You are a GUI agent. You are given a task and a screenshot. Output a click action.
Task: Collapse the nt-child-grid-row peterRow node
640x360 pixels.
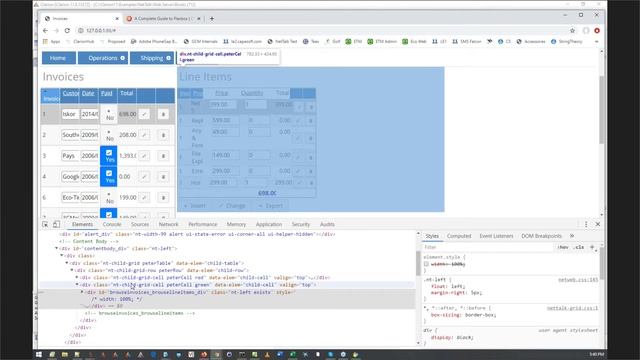(x=71, y=271)
